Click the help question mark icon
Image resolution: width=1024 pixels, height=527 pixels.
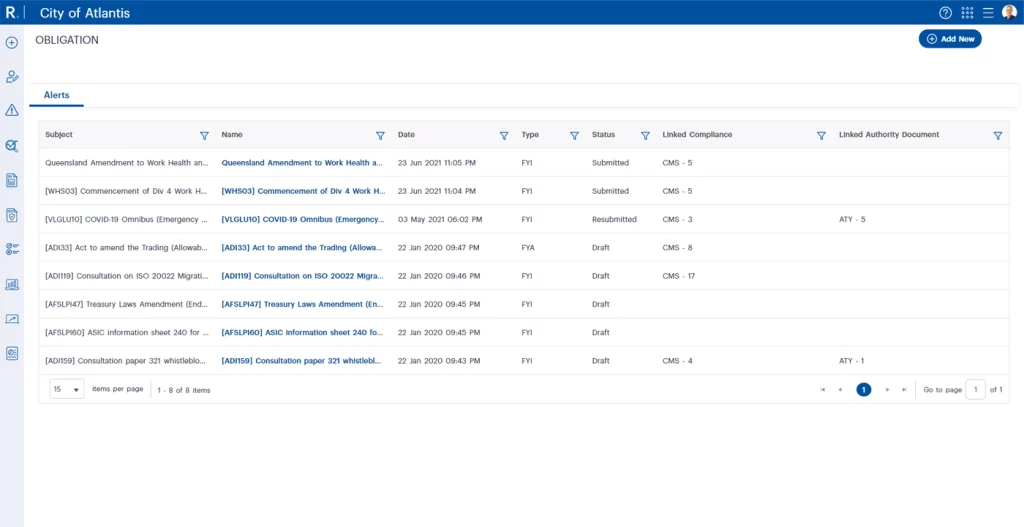click(945, 13)
